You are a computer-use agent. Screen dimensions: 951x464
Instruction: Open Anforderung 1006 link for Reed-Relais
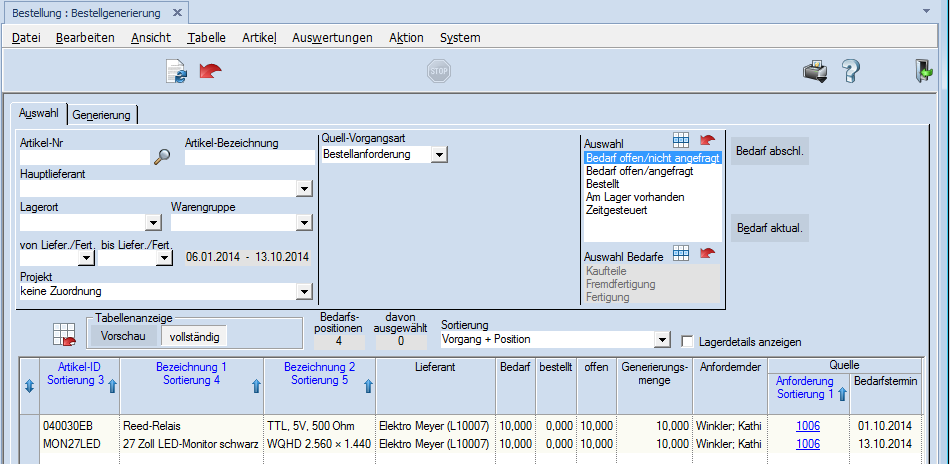pos(808,425)
